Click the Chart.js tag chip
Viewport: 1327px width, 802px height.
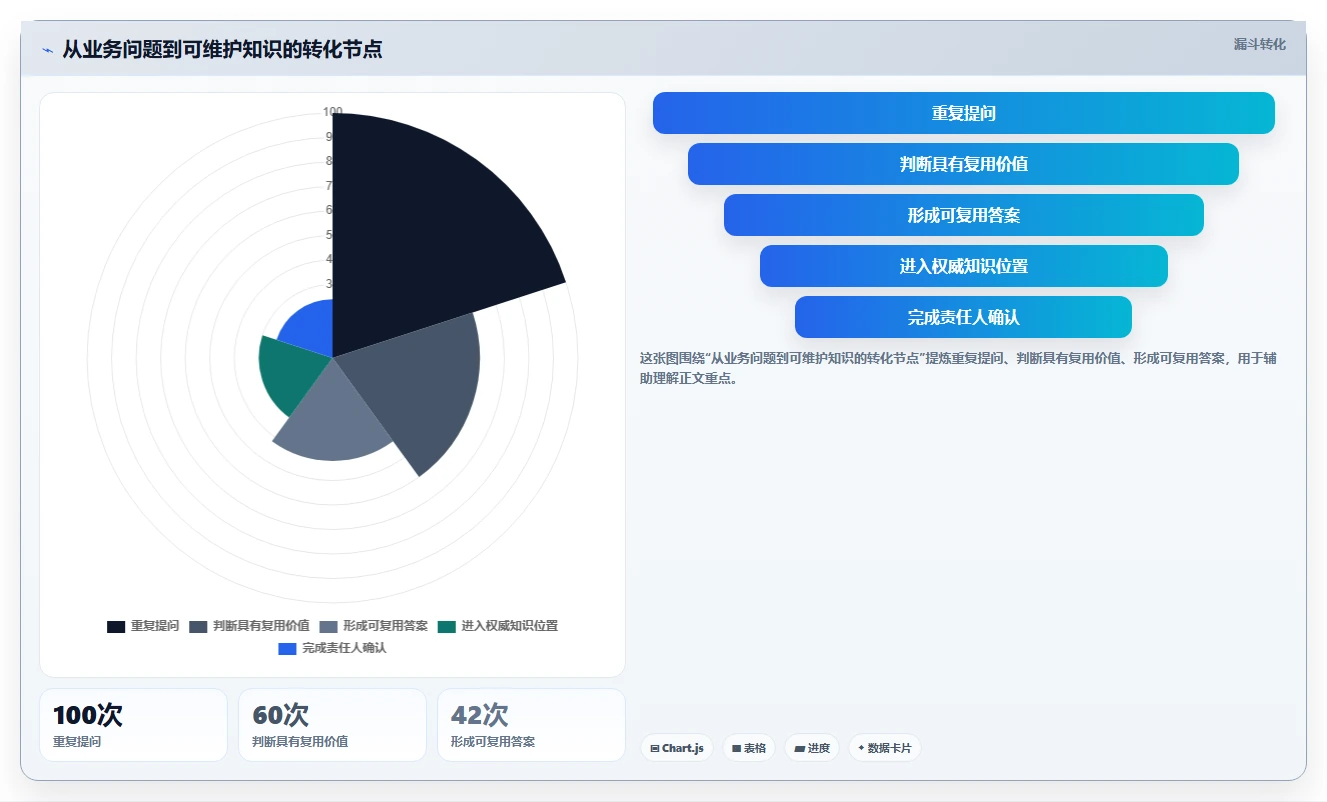[x=677, y=748]
